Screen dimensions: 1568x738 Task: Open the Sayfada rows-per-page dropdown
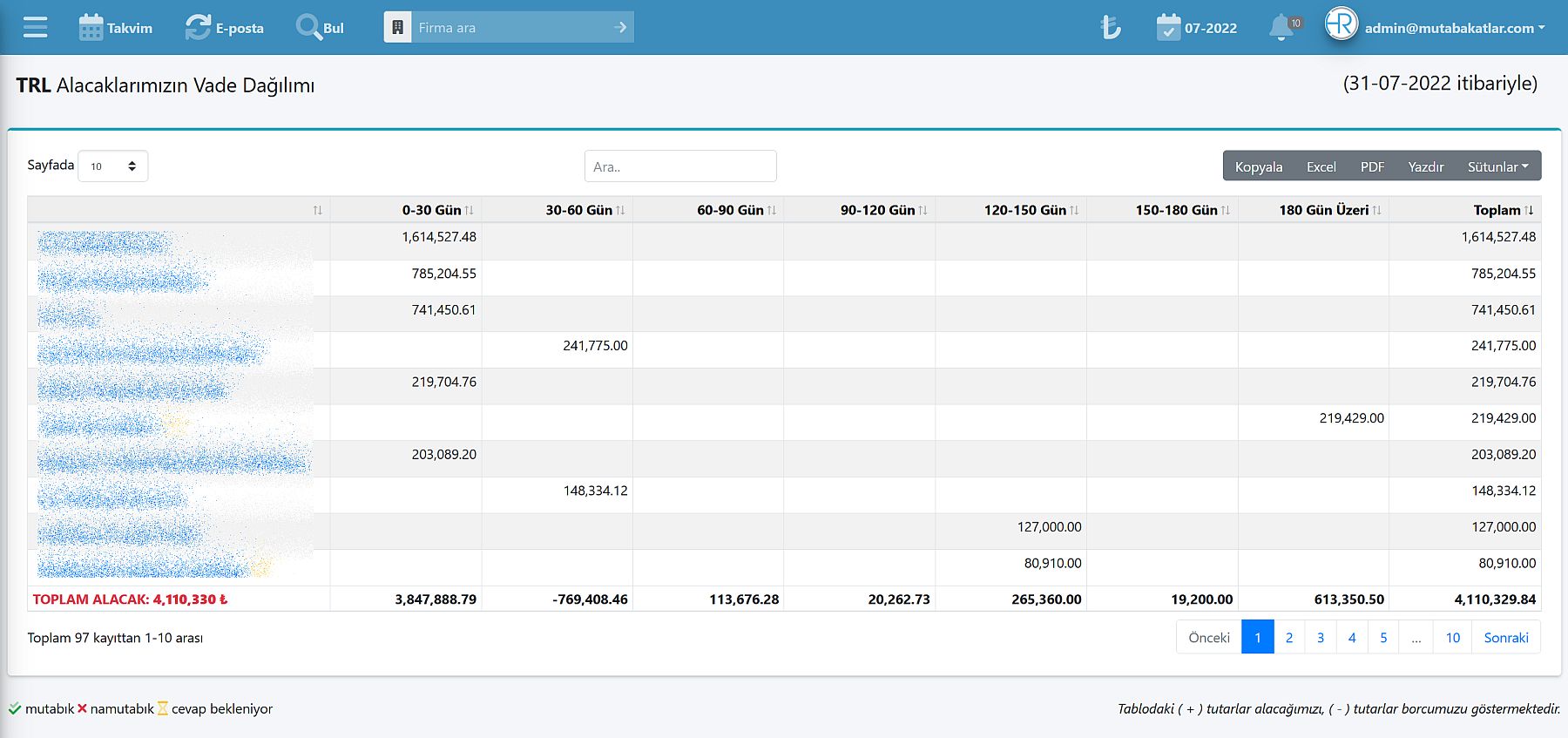[x=113, y=166]
